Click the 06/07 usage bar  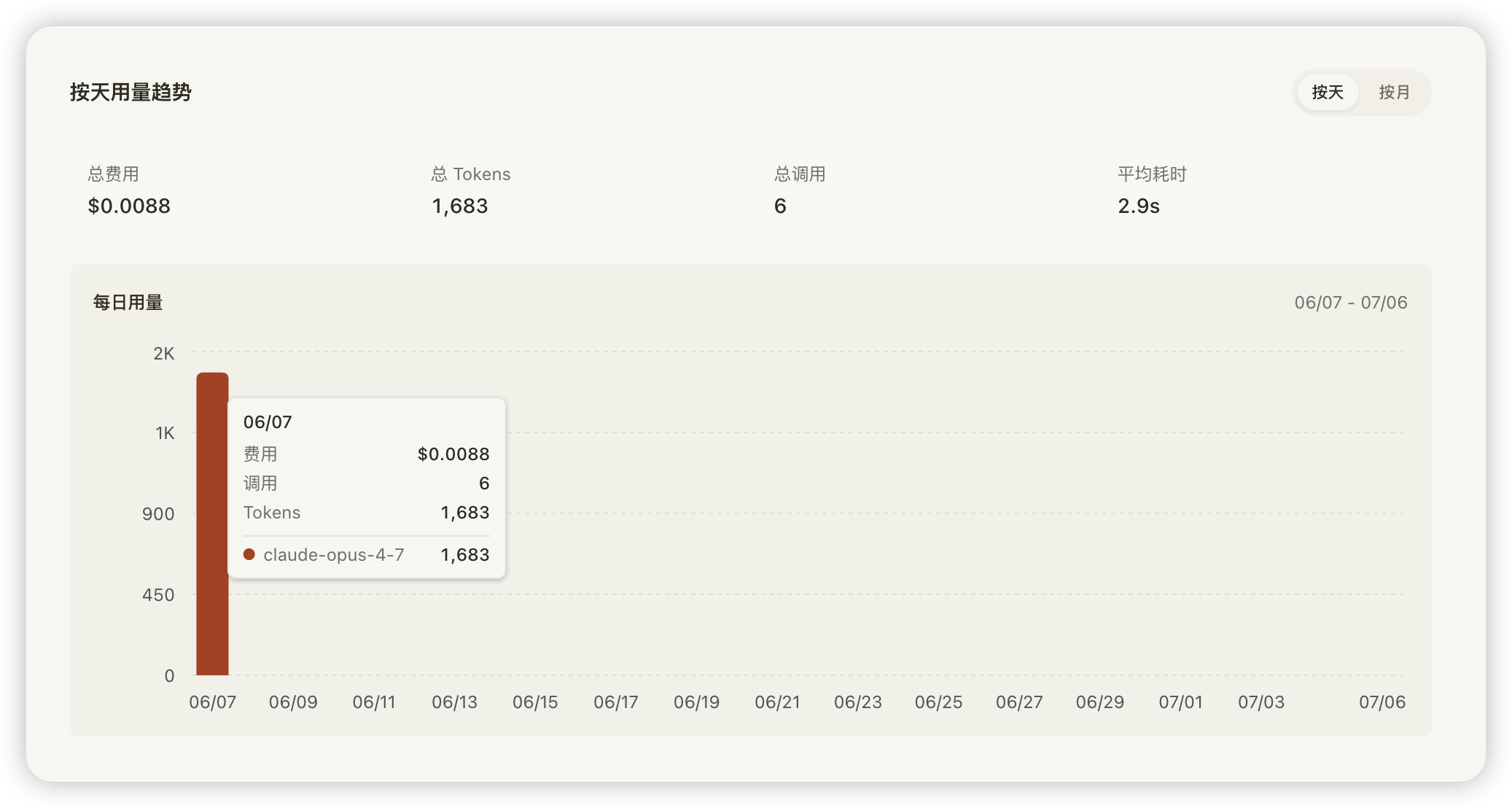click(212, 524)
